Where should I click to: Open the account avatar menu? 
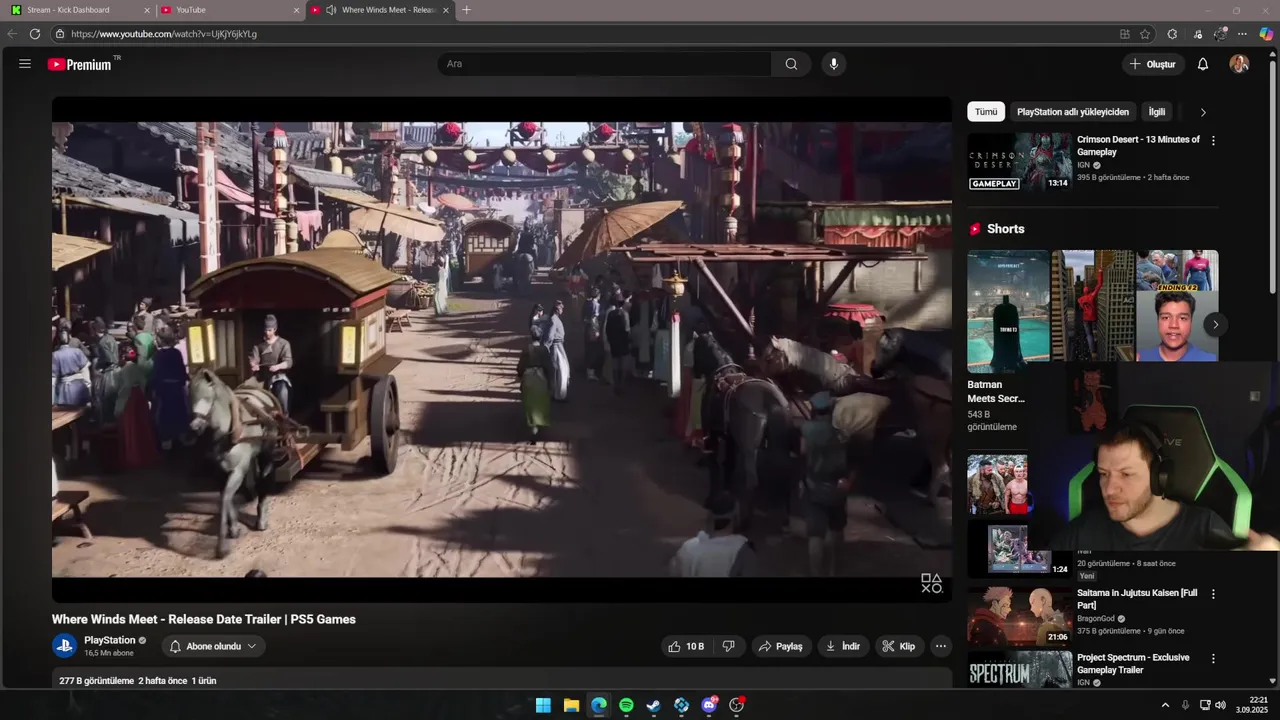(1239, 64)
